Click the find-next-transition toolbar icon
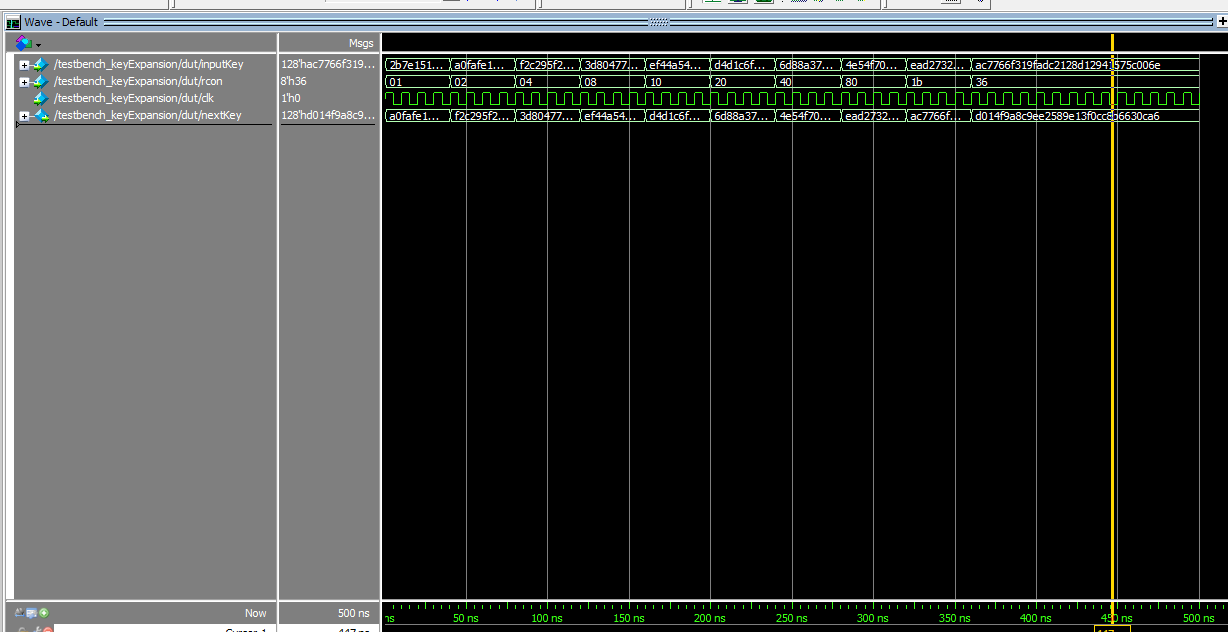Viewport: 1228px width, 632px height. pyautogui.click(x=860, y=3)
